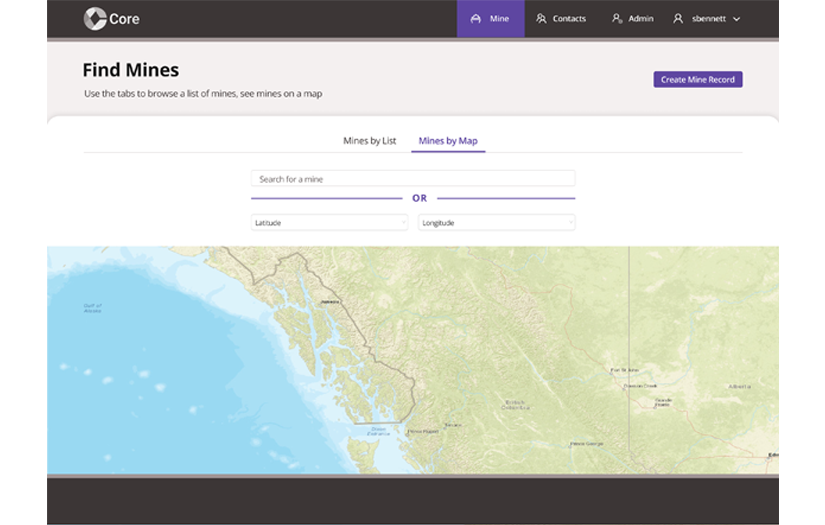This screenshot has height=525, width=825.
Task: Click Juneau on the map
Action: [x=330, y=302]
